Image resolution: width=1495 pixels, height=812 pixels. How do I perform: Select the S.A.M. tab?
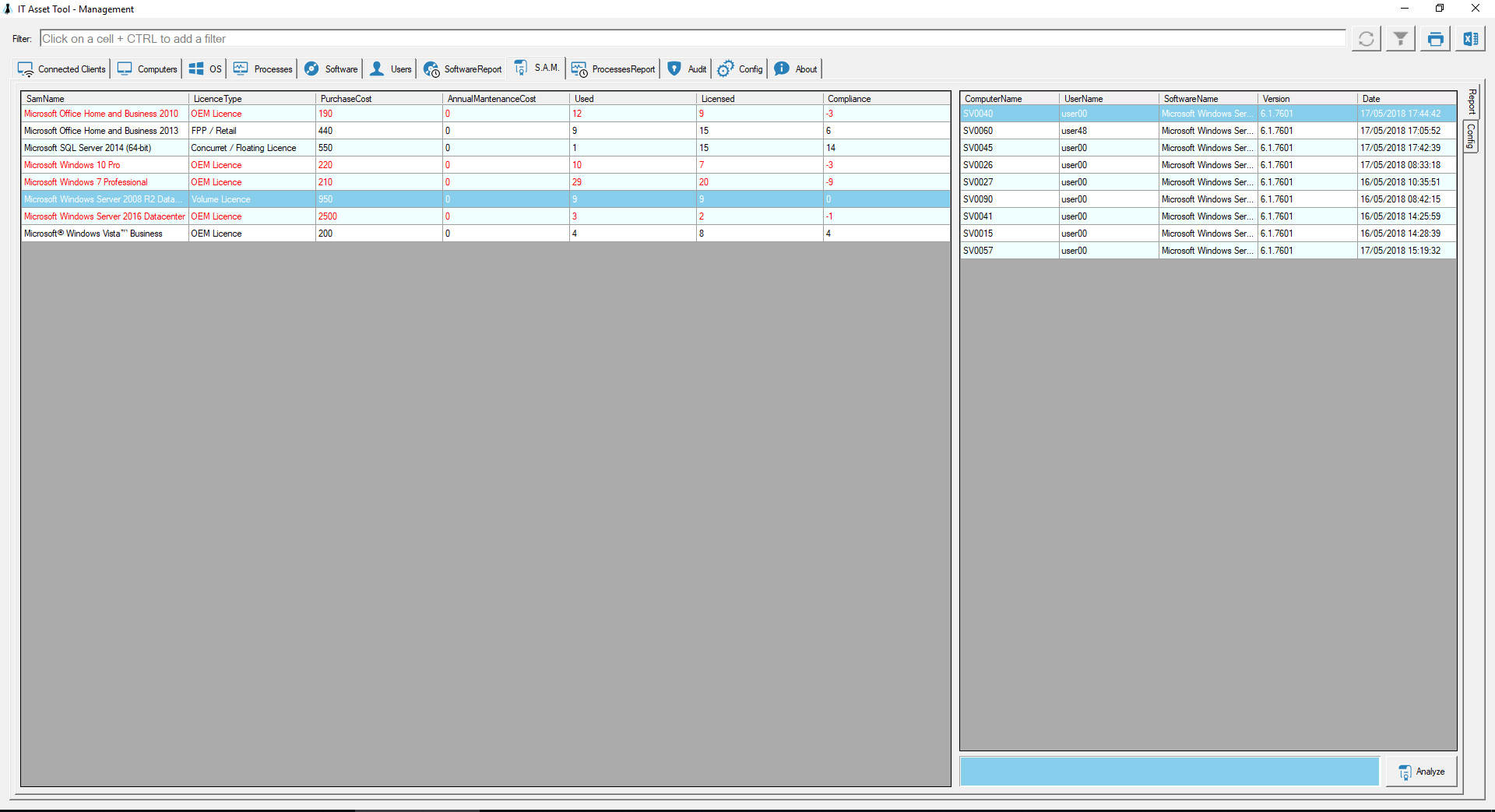[536, 69]
